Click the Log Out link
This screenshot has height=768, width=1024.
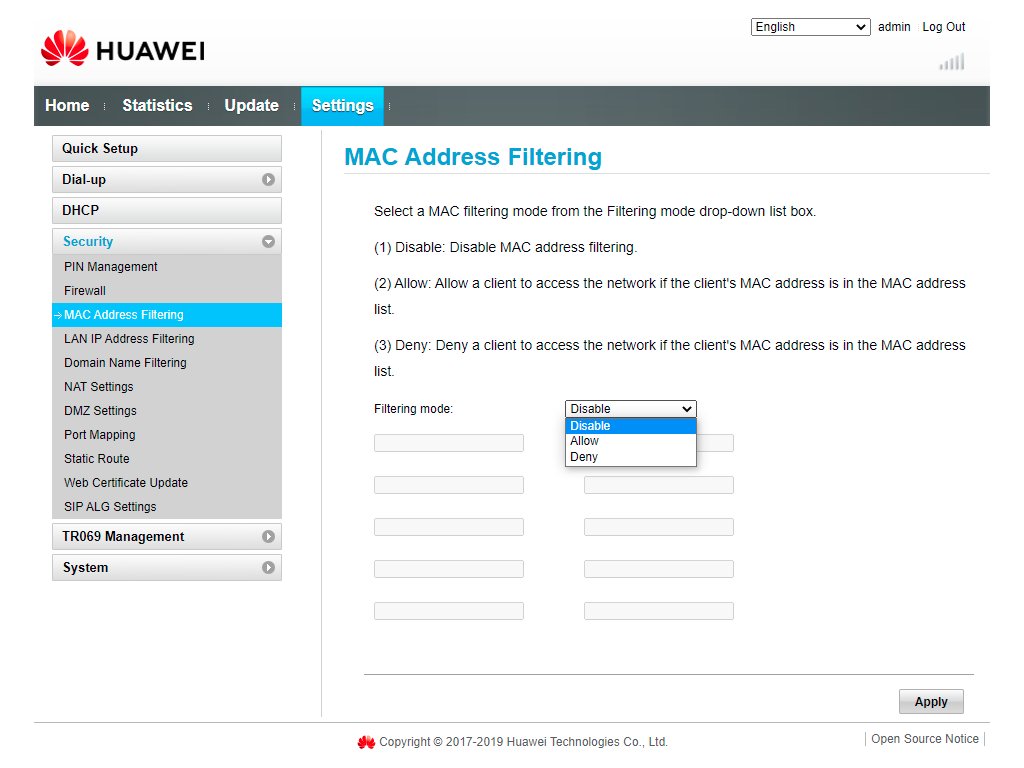(x=943, y=27)
